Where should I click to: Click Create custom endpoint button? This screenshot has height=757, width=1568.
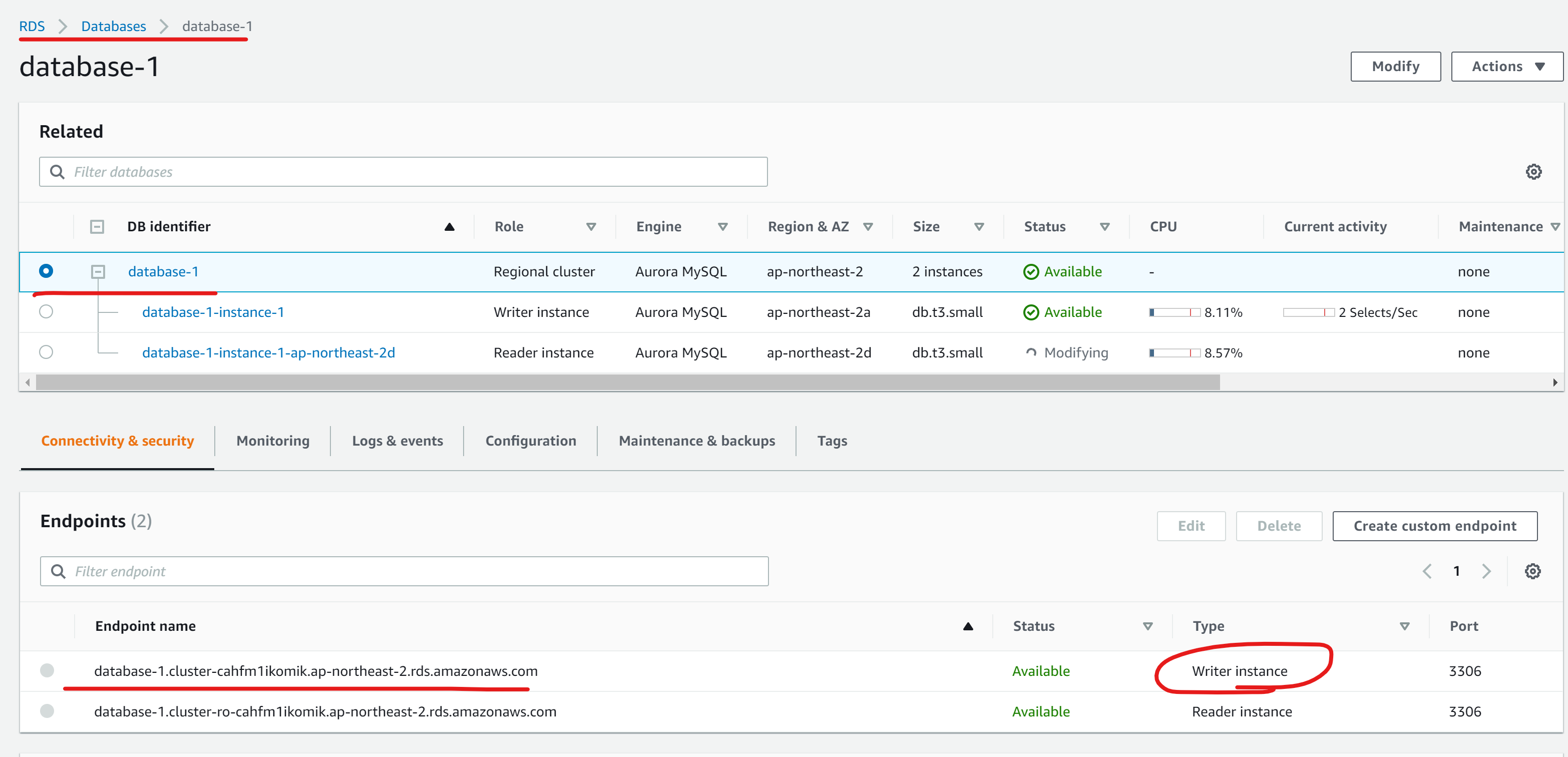tap(1435, 526)
